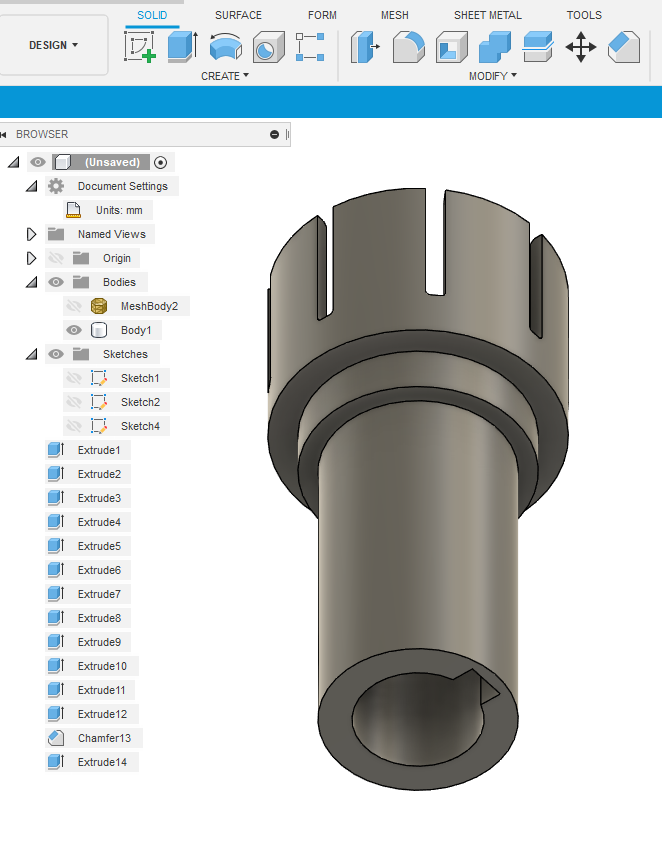Switch to the SURFACE tab

[x=238, y=15]
